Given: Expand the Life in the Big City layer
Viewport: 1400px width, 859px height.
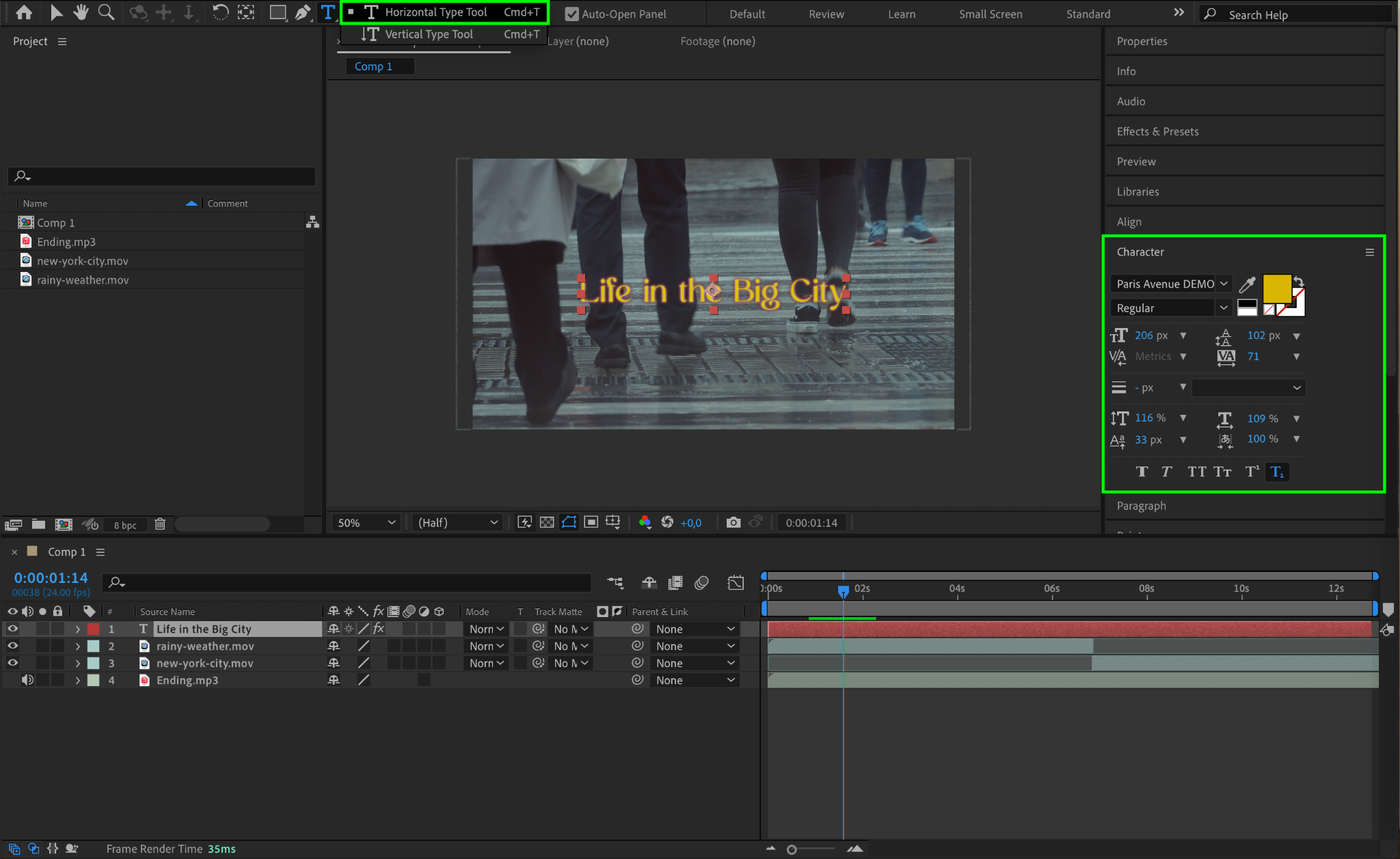Looking at the screenshot, I should [78, 629].
